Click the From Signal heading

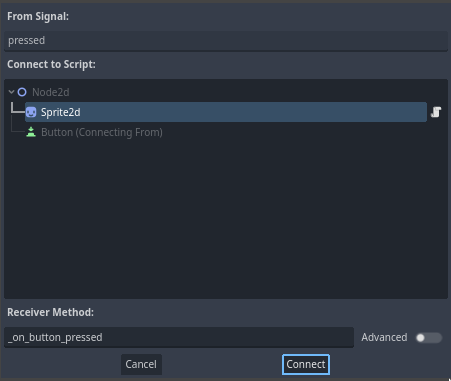pyautogui.click(x=38, y=16)
